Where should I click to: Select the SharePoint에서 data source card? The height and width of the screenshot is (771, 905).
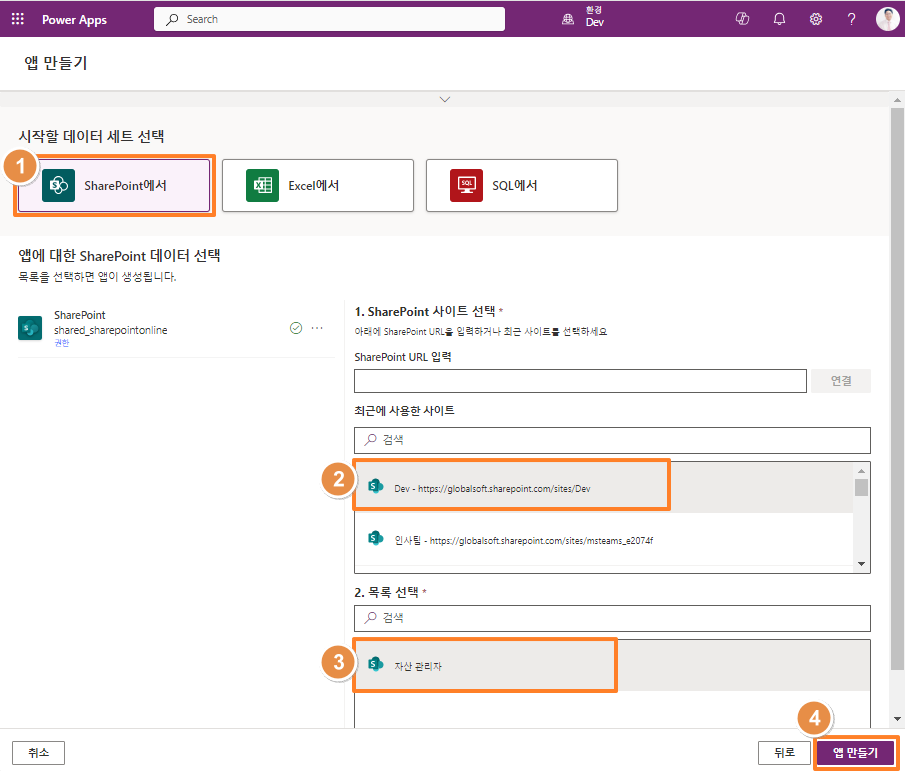point(114,185)
